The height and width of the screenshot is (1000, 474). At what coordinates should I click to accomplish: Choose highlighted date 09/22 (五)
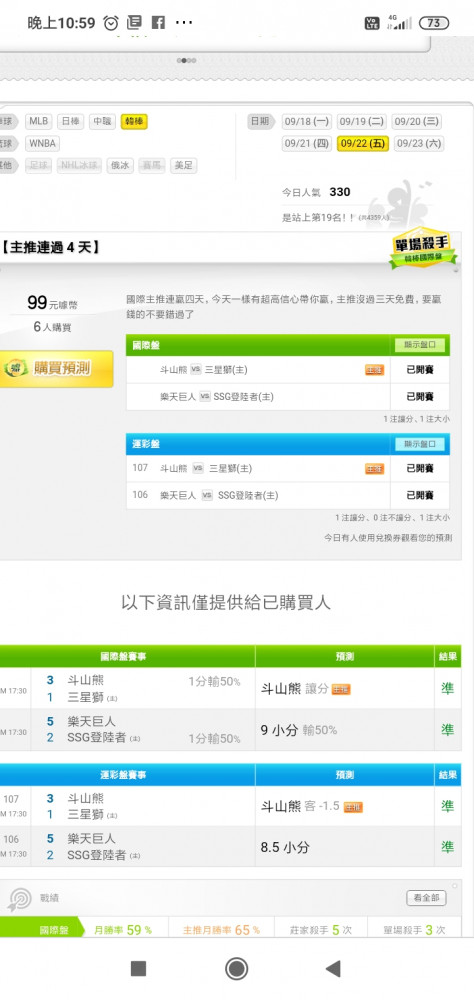363,143
